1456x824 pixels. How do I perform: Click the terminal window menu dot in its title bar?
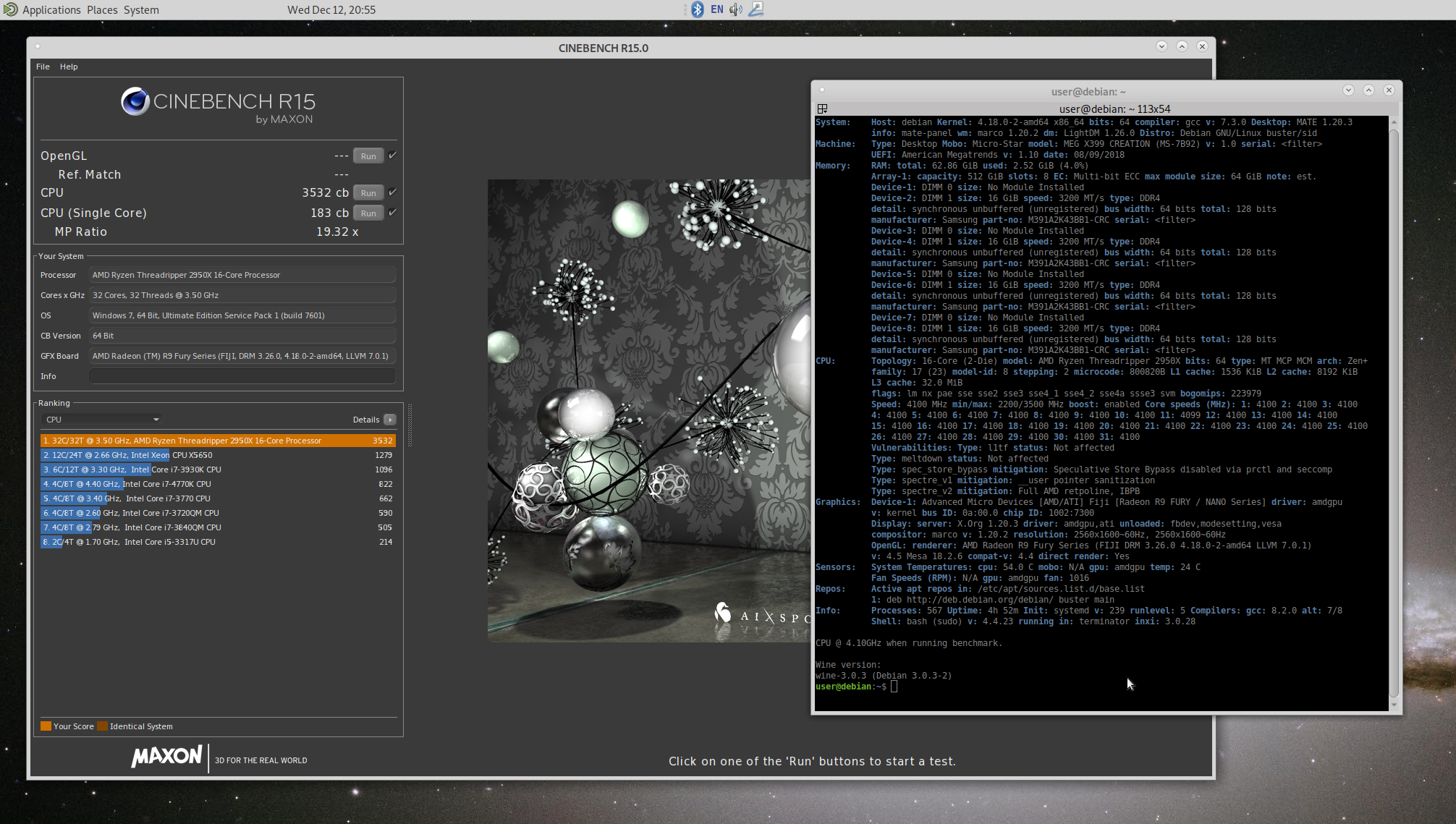(822, 90)
